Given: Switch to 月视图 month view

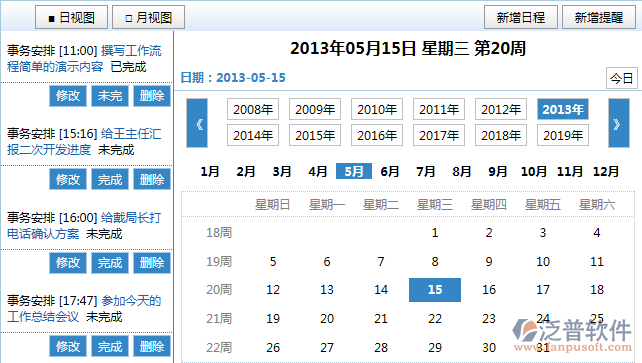Looking at the screenshot, I should click(149, 17).
